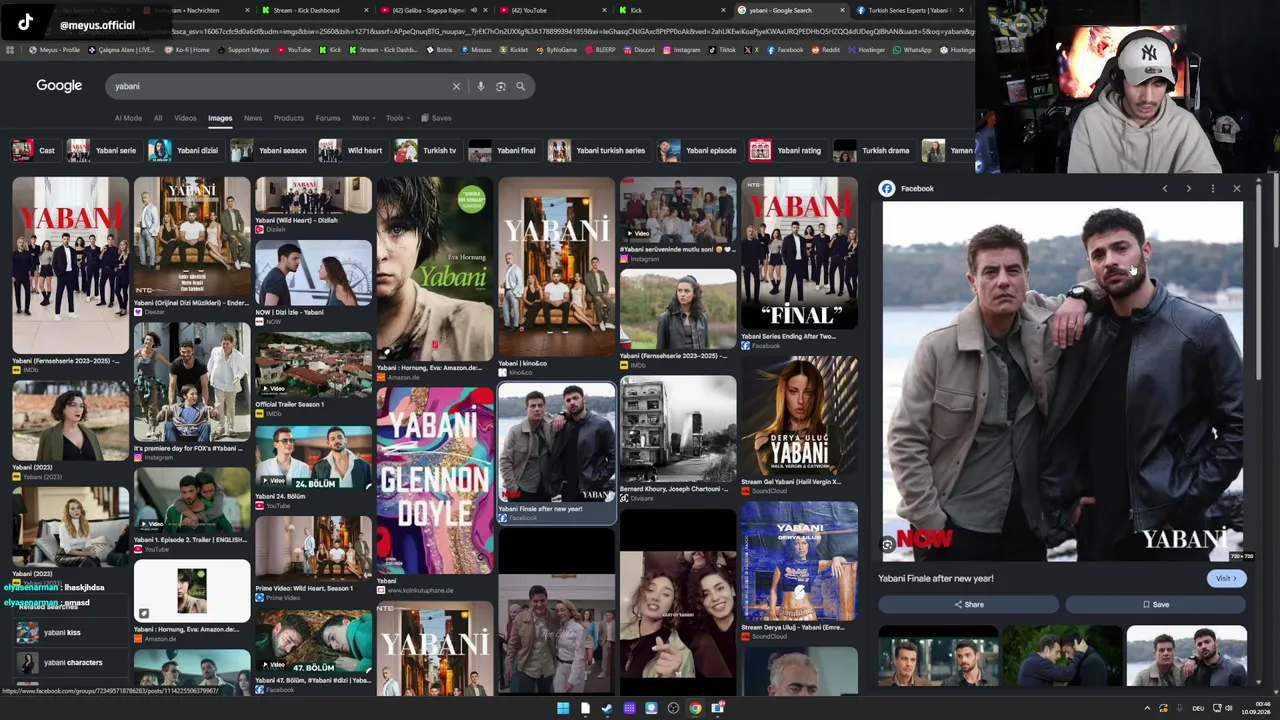Open Google Lens image search icon
Screen dimensions: 1280x720
click(x=501, y=86)
